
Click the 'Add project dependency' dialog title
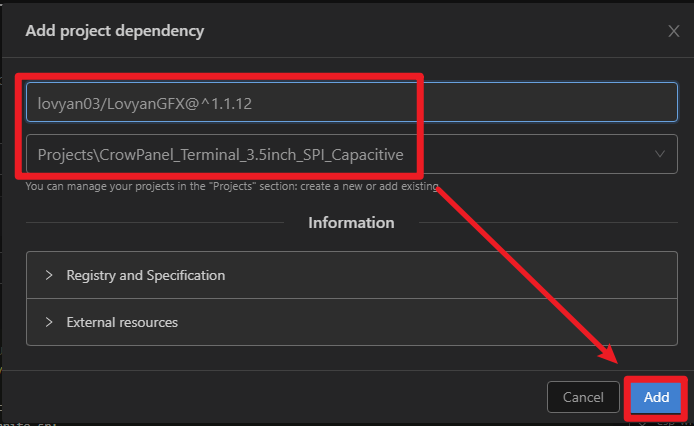click(x=115, y=31)
